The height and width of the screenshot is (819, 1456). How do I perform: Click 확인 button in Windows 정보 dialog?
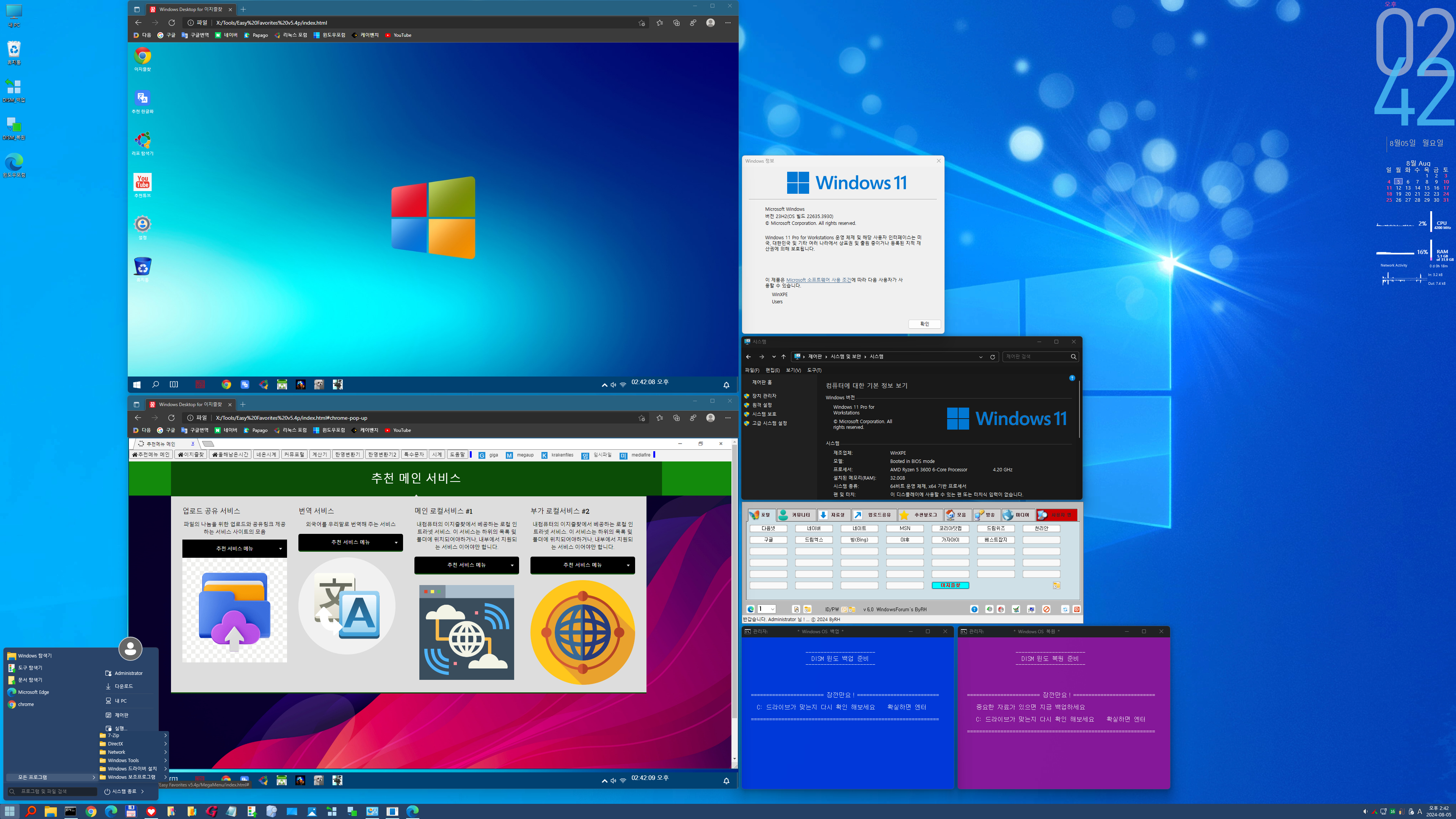(x=925, y=324)
